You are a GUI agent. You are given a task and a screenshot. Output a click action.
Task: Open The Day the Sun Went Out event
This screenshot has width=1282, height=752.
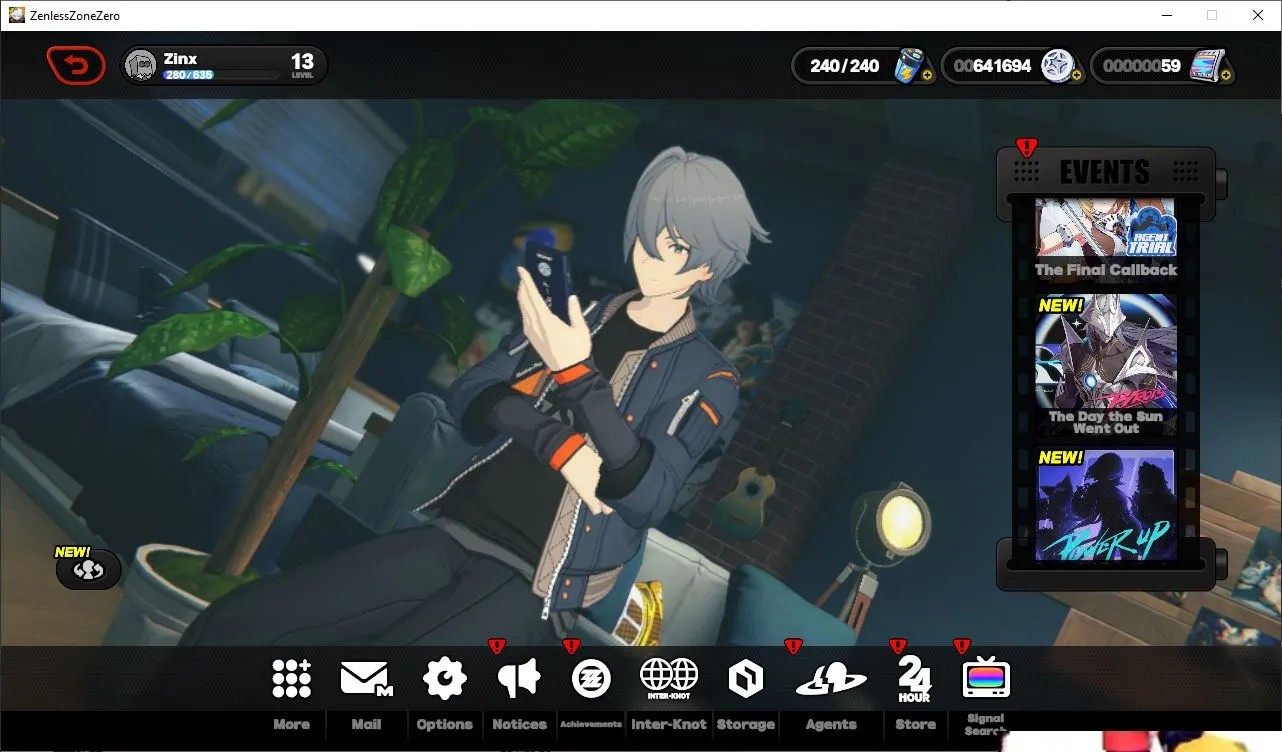[1105, 365]
